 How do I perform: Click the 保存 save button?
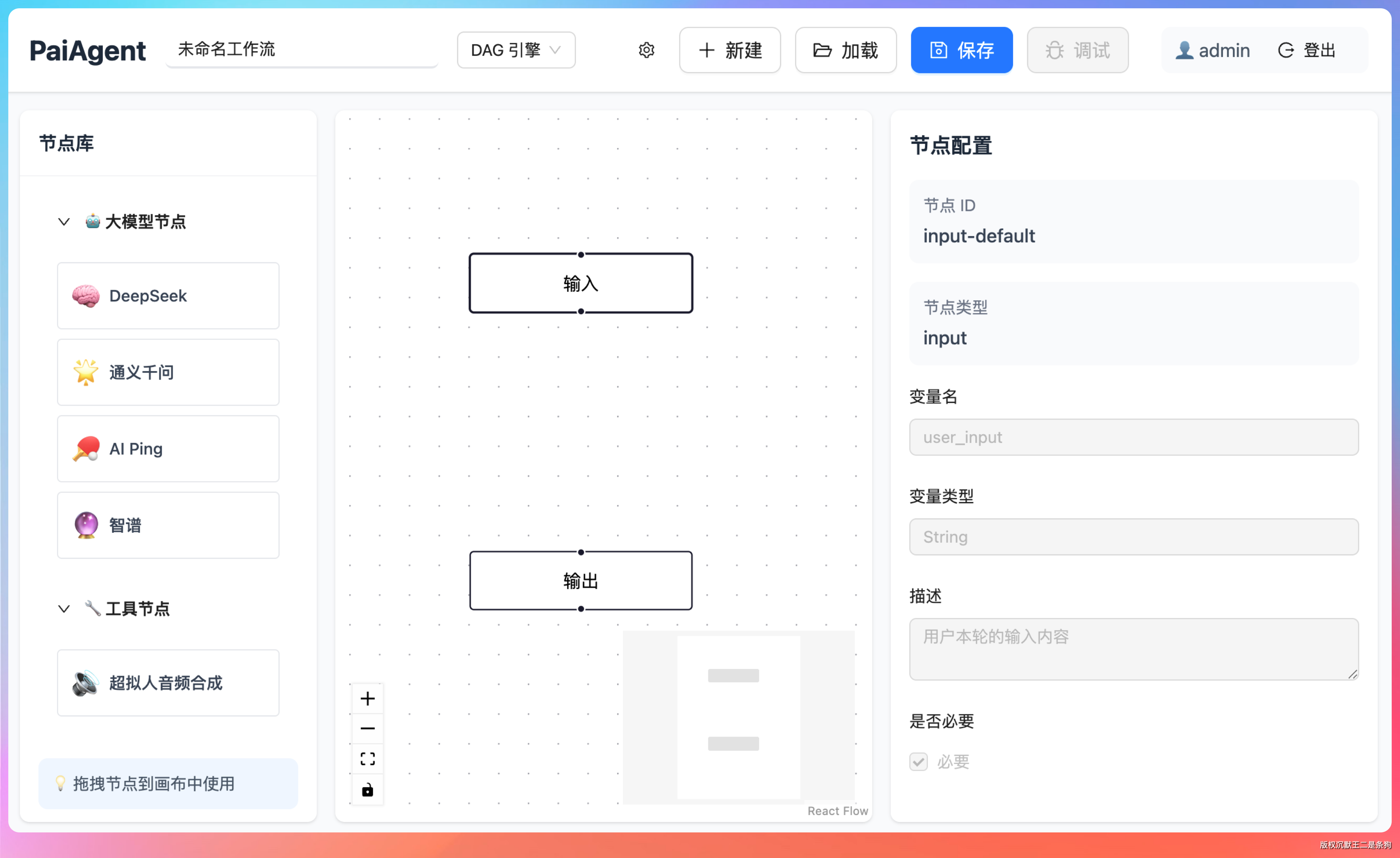point(961,50)
